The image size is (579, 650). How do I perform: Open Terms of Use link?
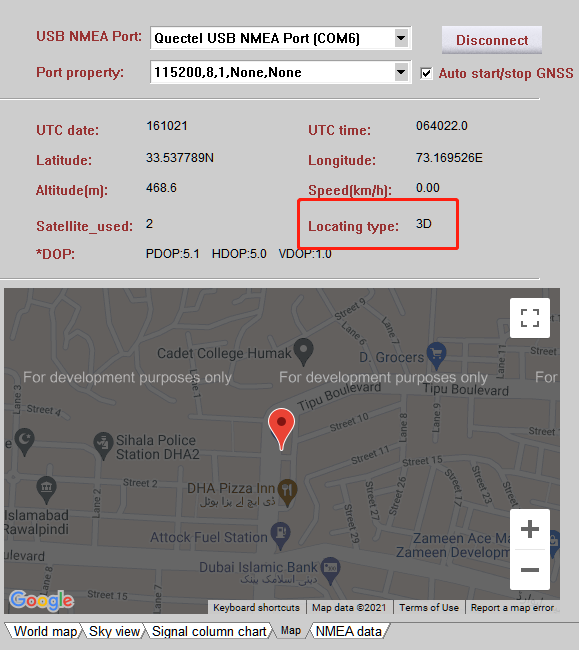click(429, 607)
